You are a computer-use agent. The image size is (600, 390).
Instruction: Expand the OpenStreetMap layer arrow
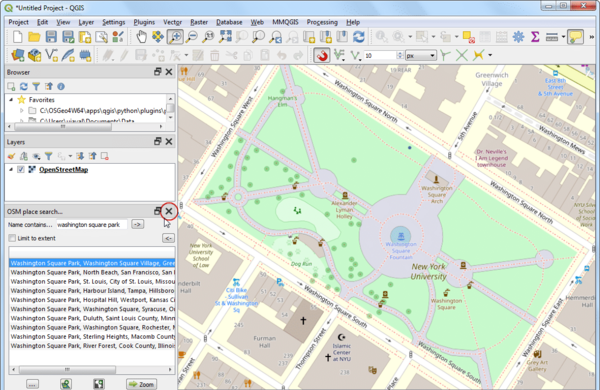[x=11, y=170]
